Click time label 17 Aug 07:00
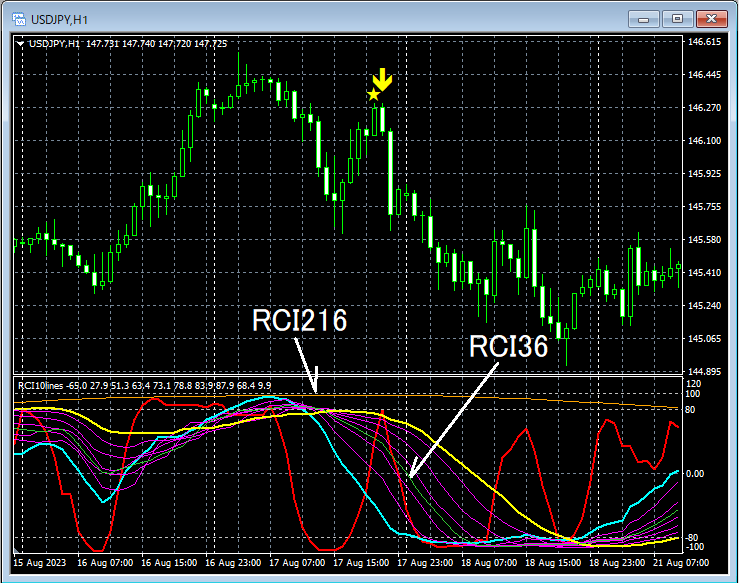This screenshot has height=583, width=740. 297,563
